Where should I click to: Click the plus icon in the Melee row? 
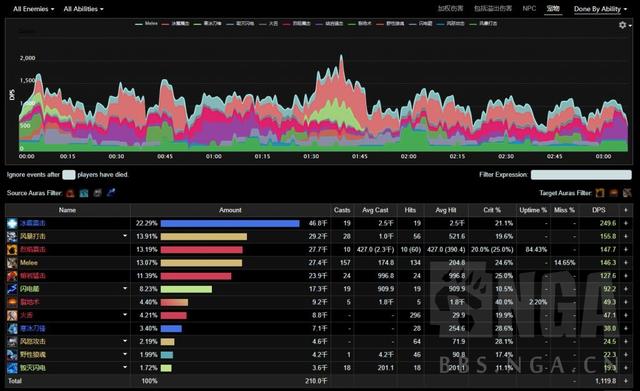click(626, 262)
